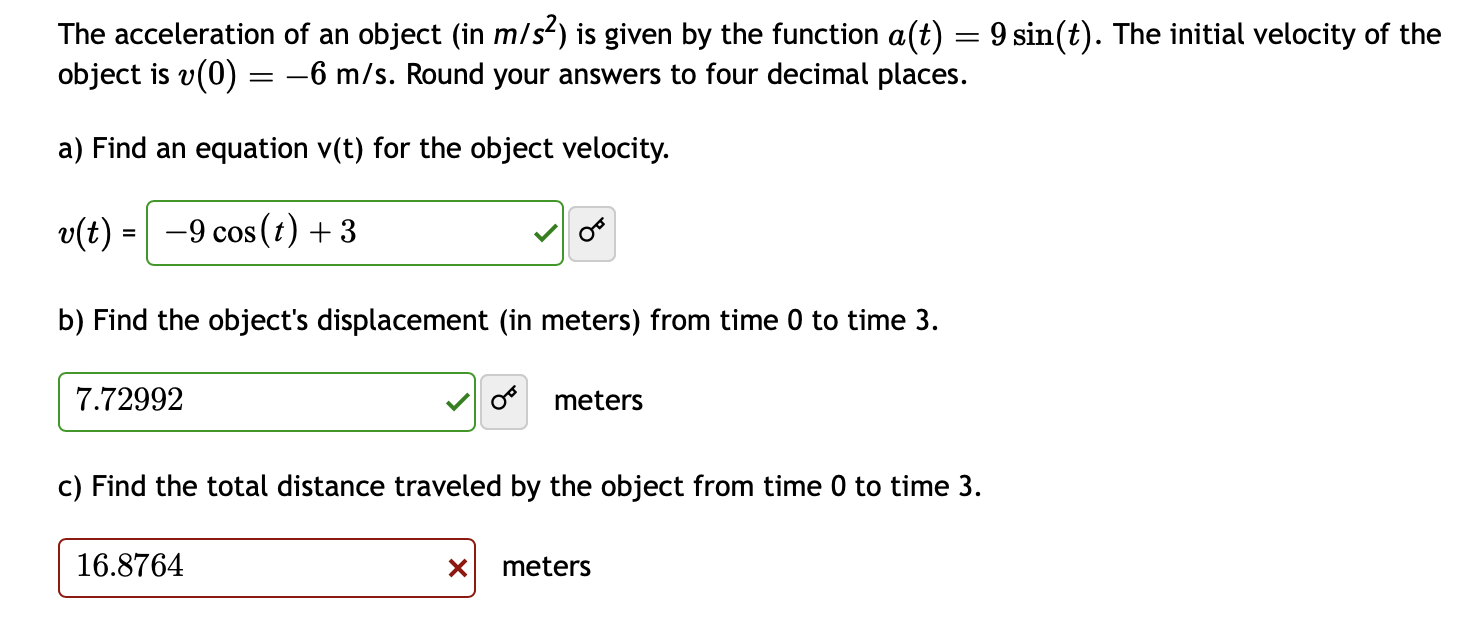Click the key button beside the meters label
The image size is (1460, 624).
tap(504, 400)
